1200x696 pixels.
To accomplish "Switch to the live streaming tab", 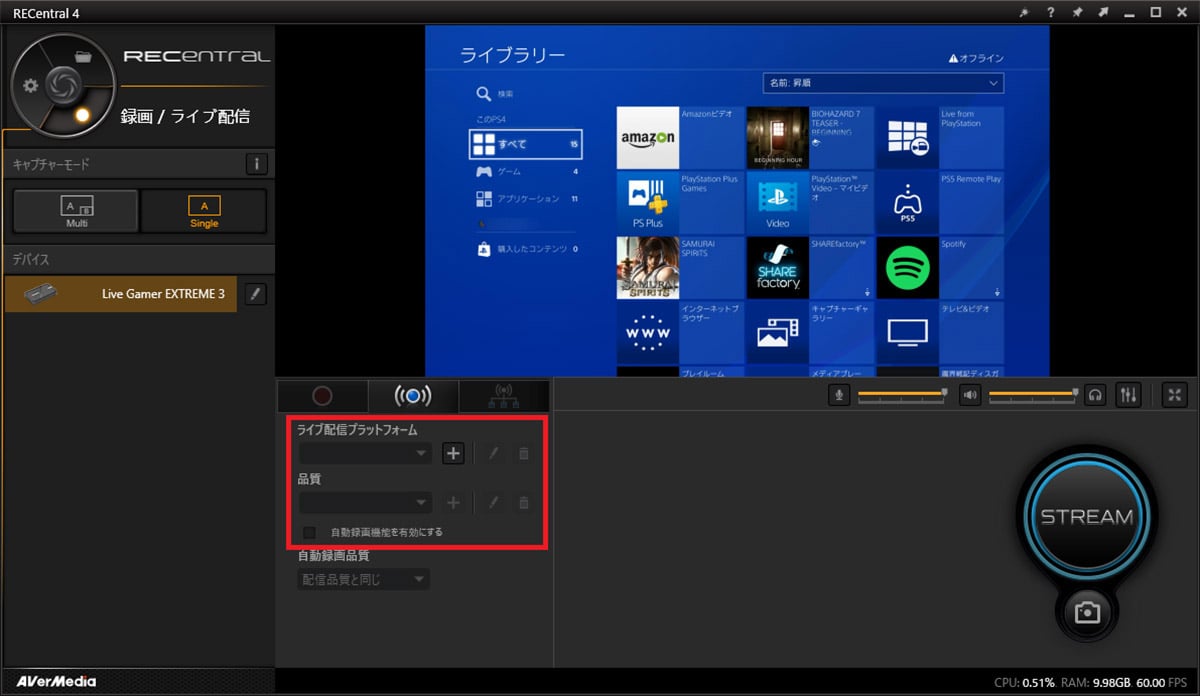I will click(413, 396).
